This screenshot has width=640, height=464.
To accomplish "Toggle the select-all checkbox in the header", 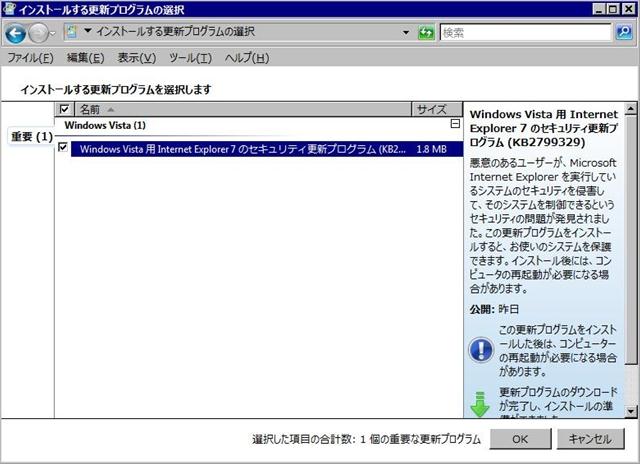I will click(x=64, y=109).
